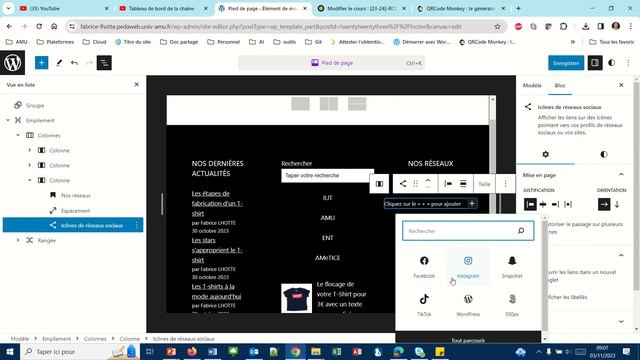The image size is (640, 360).
Task: Collapse the Mise en page section
Action: (x=621, y=175)
